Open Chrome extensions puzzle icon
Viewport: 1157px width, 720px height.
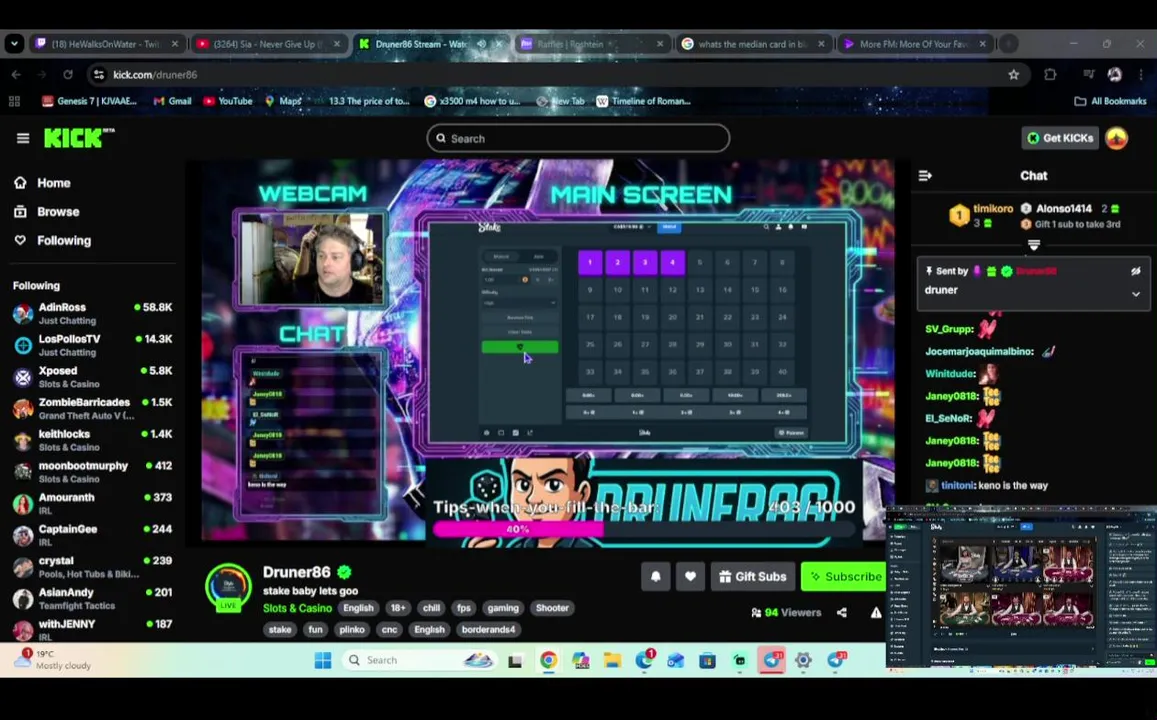click(1050, 75)
